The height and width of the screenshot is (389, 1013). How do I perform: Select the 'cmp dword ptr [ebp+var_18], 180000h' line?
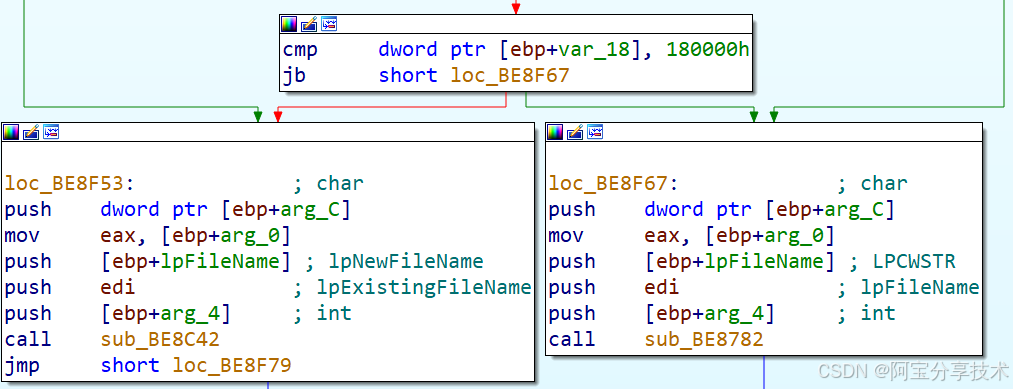click(x=516, y=50)
